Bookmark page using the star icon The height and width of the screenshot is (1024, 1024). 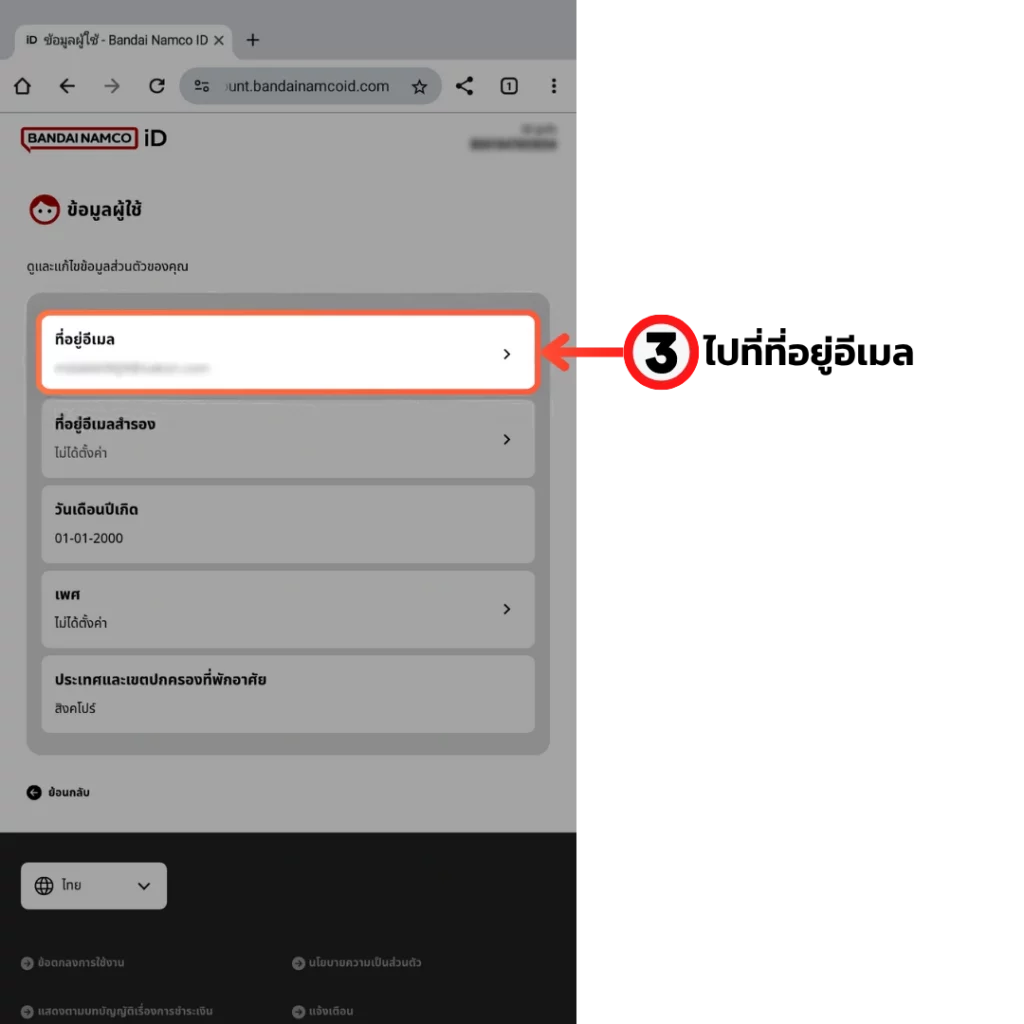(419, 87)
